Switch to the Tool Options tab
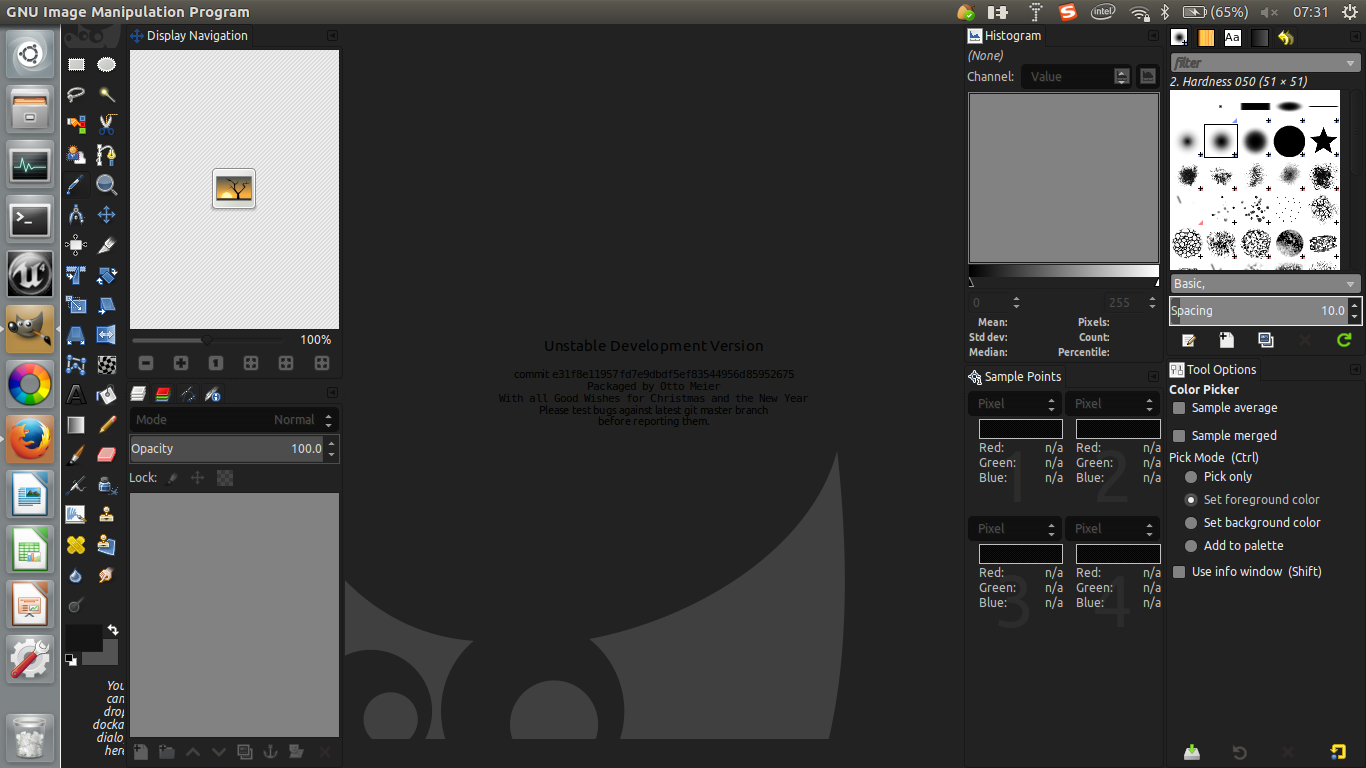This screenshot has height=768, width=1366. pos(1213,370)
